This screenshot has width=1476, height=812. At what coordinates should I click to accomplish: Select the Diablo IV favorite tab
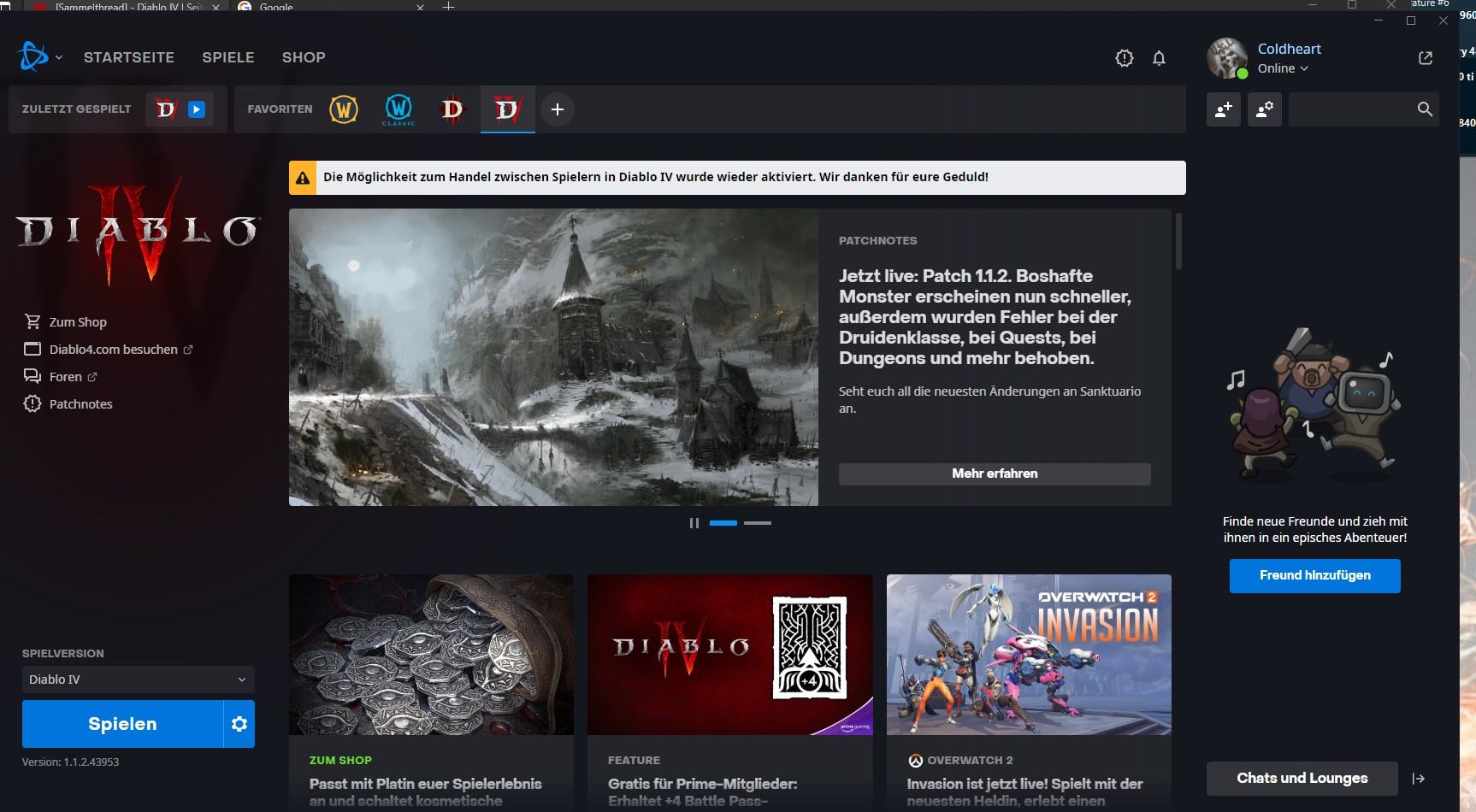click(x=507, y=109)
